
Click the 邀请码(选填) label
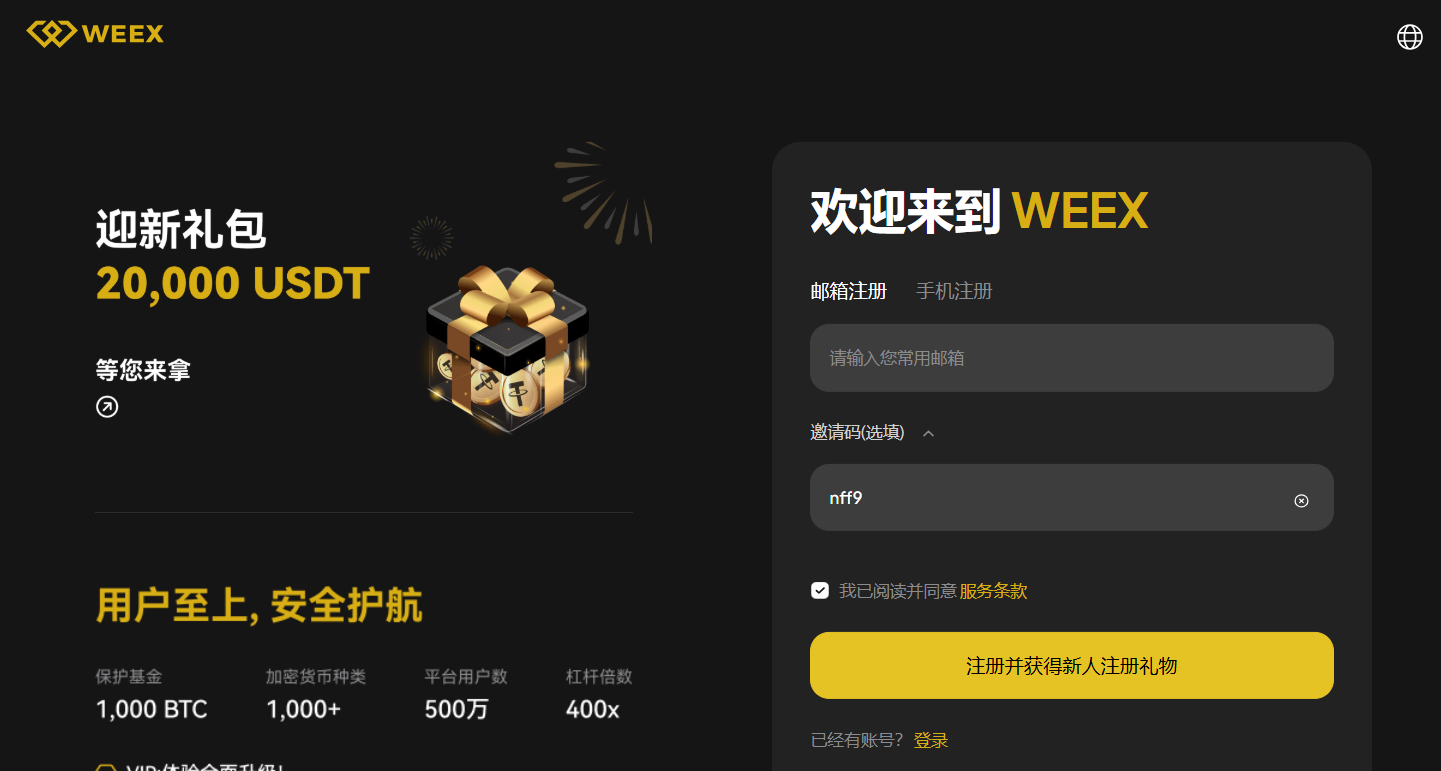coord(857,432)
